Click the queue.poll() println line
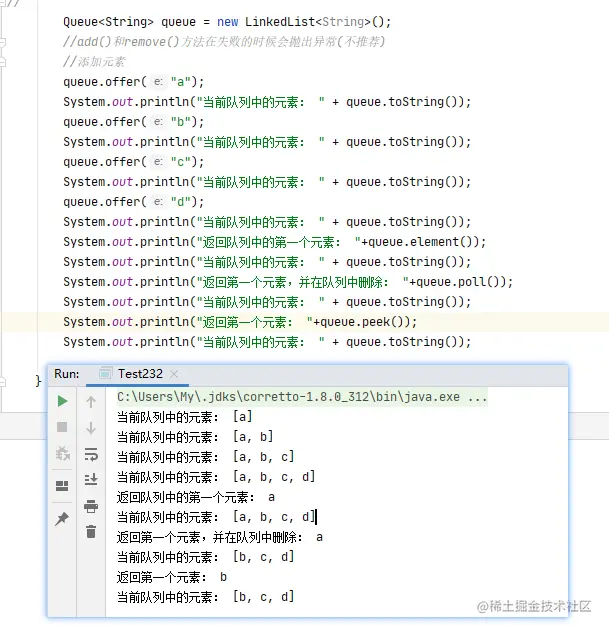Viewport: 609px width, 631px height. (288, 282)
